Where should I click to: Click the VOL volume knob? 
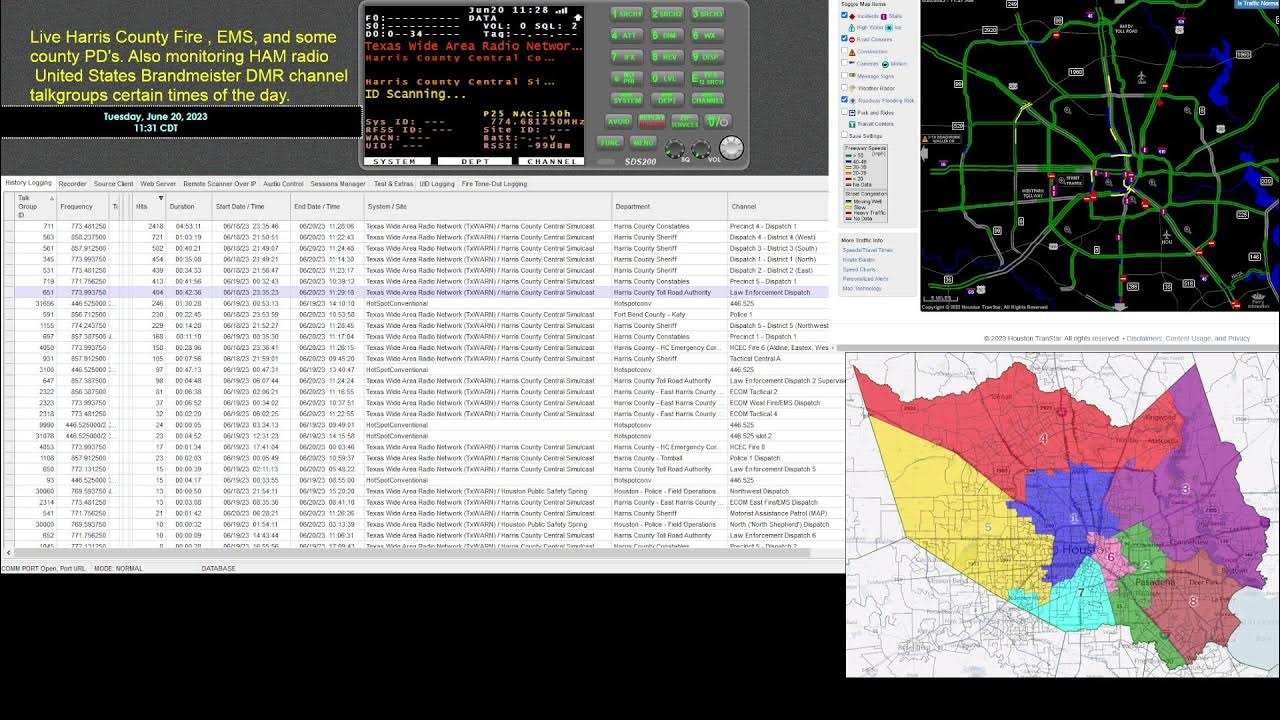tap(700, 149)
